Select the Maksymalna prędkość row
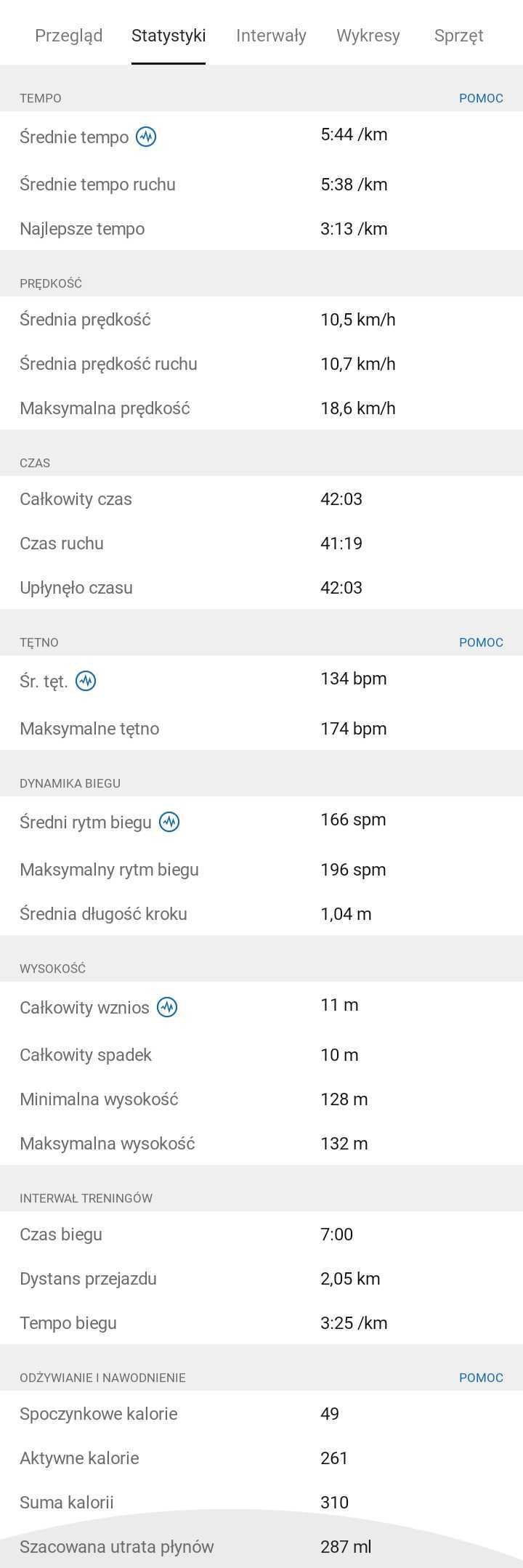Screen dimensions: 523x1568 [261, 408]
